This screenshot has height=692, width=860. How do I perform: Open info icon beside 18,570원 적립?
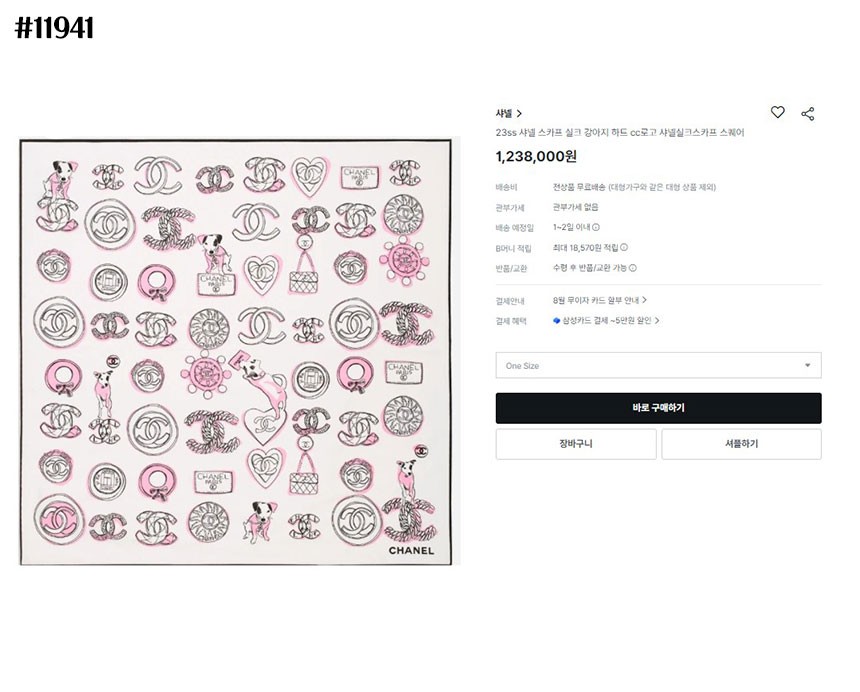click(624, 247)
